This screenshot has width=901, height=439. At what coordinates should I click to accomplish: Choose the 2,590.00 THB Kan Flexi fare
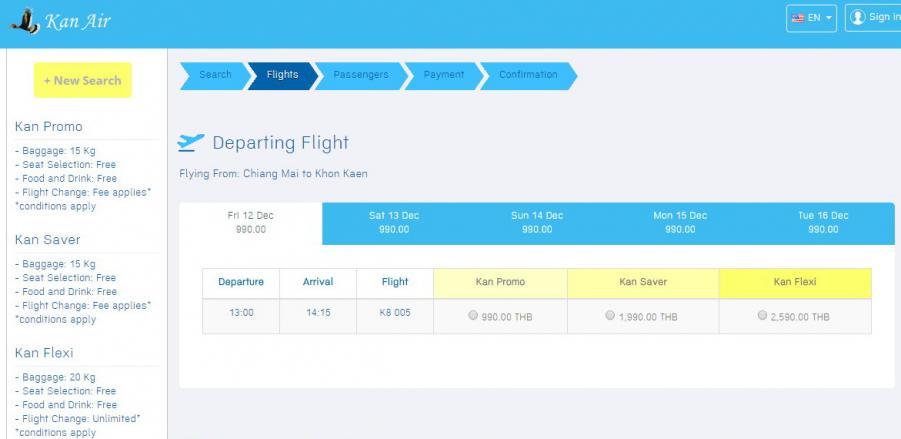tap(763, 316)
